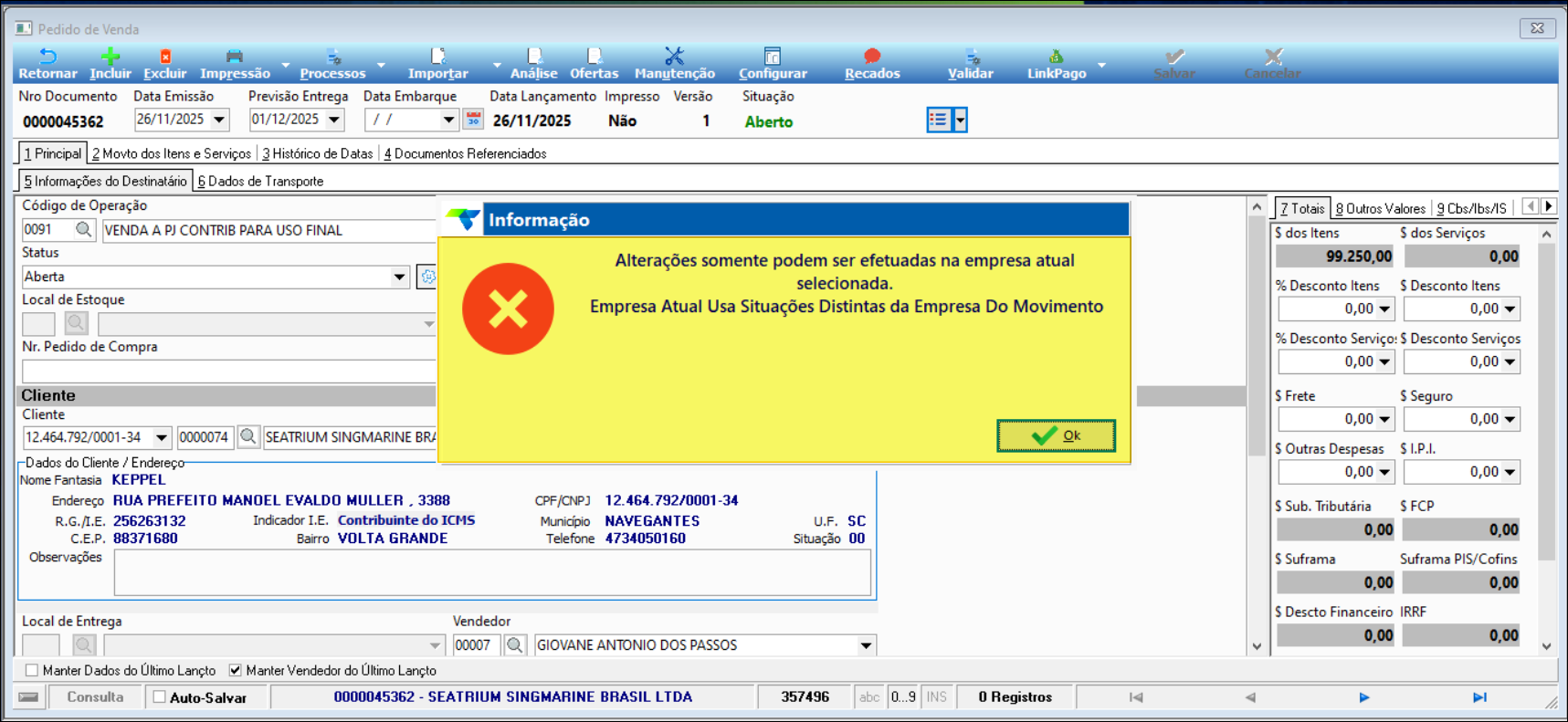Click the Consulta button in status bar
Screen dimensions: 1568x722
(95, 697)
